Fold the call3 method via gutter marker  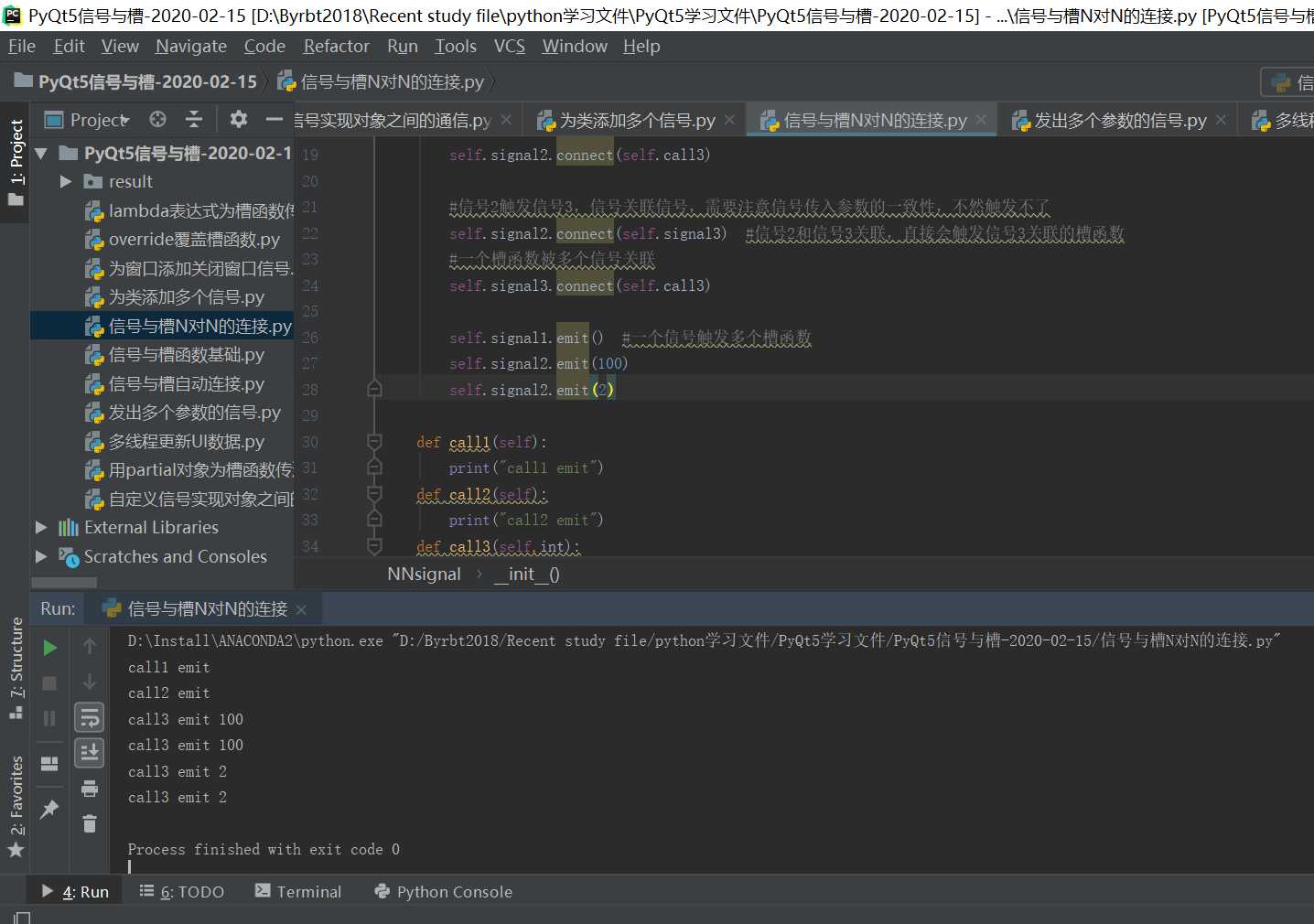point(374,546)
